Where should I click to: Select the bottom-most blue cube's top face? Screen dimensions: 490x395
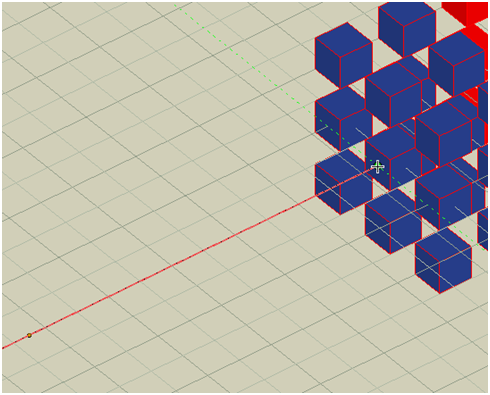[443, 248]
